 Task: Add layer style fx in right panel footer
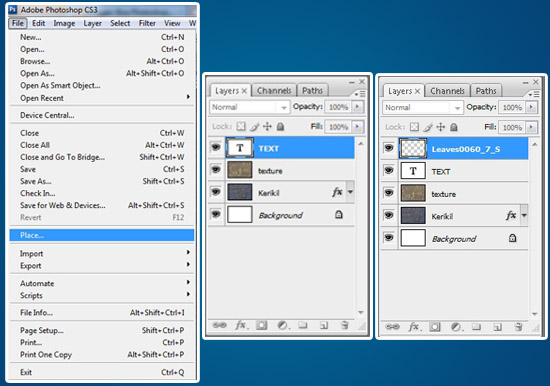coord(414,327)
